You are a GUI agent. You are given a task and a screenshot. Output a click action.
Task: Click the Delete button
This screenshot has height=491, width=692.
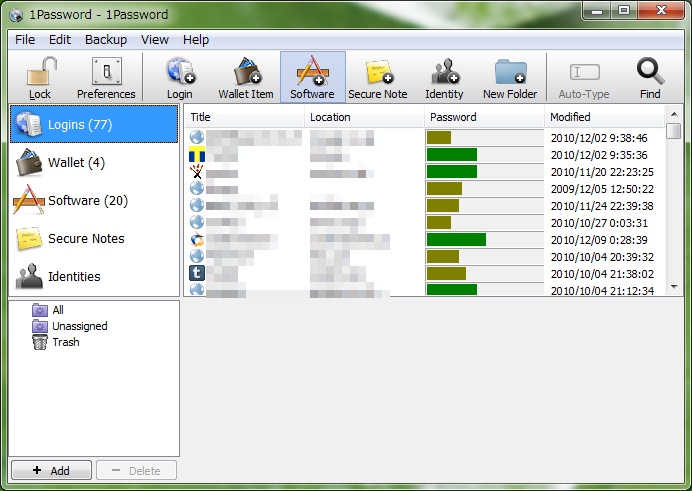[136, 470]
